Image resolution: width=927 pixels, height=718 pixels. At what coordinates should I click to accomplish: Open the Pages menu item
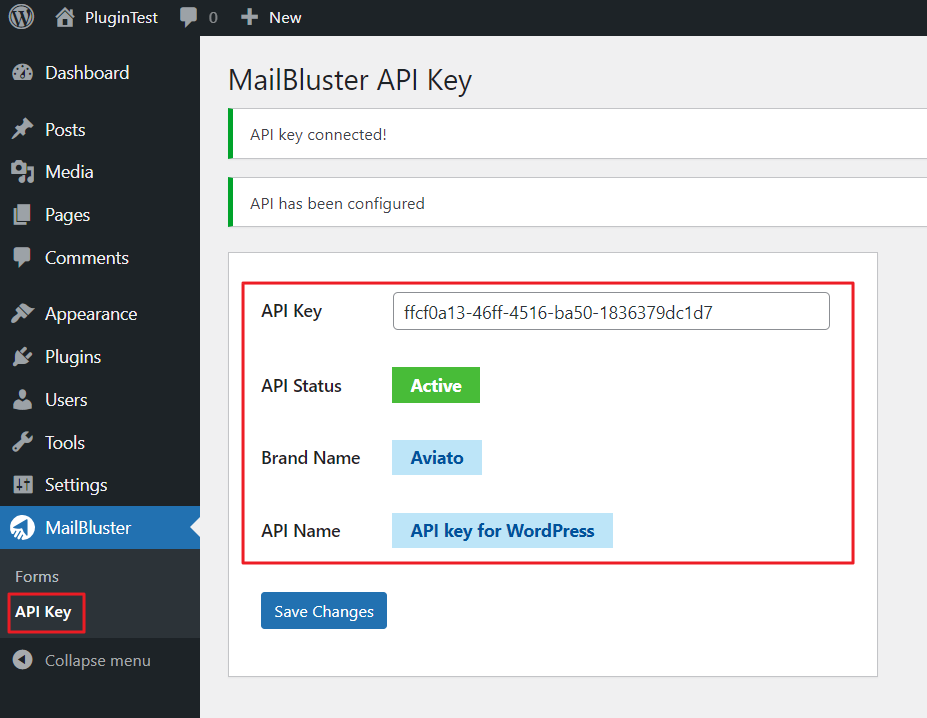[x=67, y=215]
